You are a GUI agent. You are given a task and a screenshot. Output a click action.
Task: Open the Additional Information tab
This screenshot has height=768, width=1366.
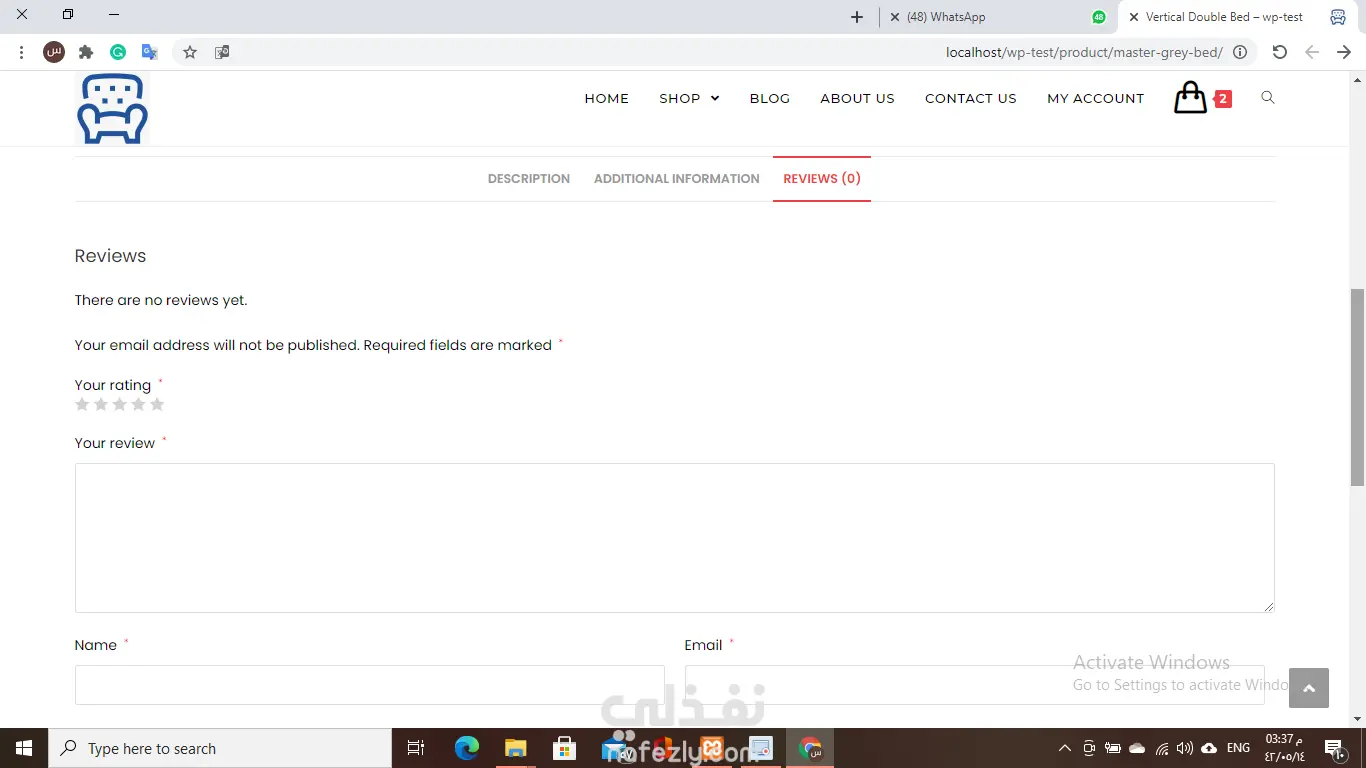click(x=677, y=179)
